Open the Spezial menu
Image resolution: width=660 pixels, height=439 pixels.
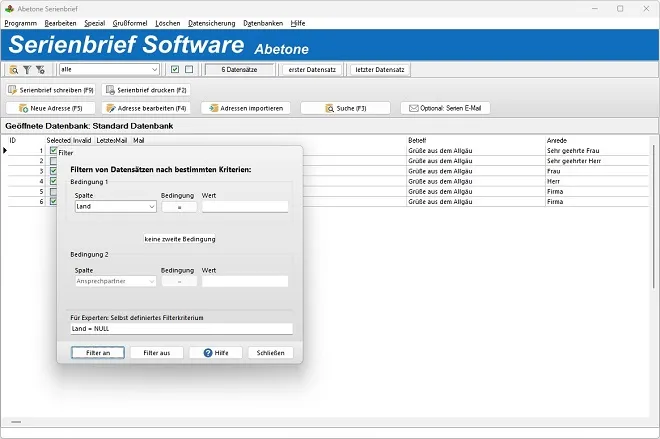95,23
